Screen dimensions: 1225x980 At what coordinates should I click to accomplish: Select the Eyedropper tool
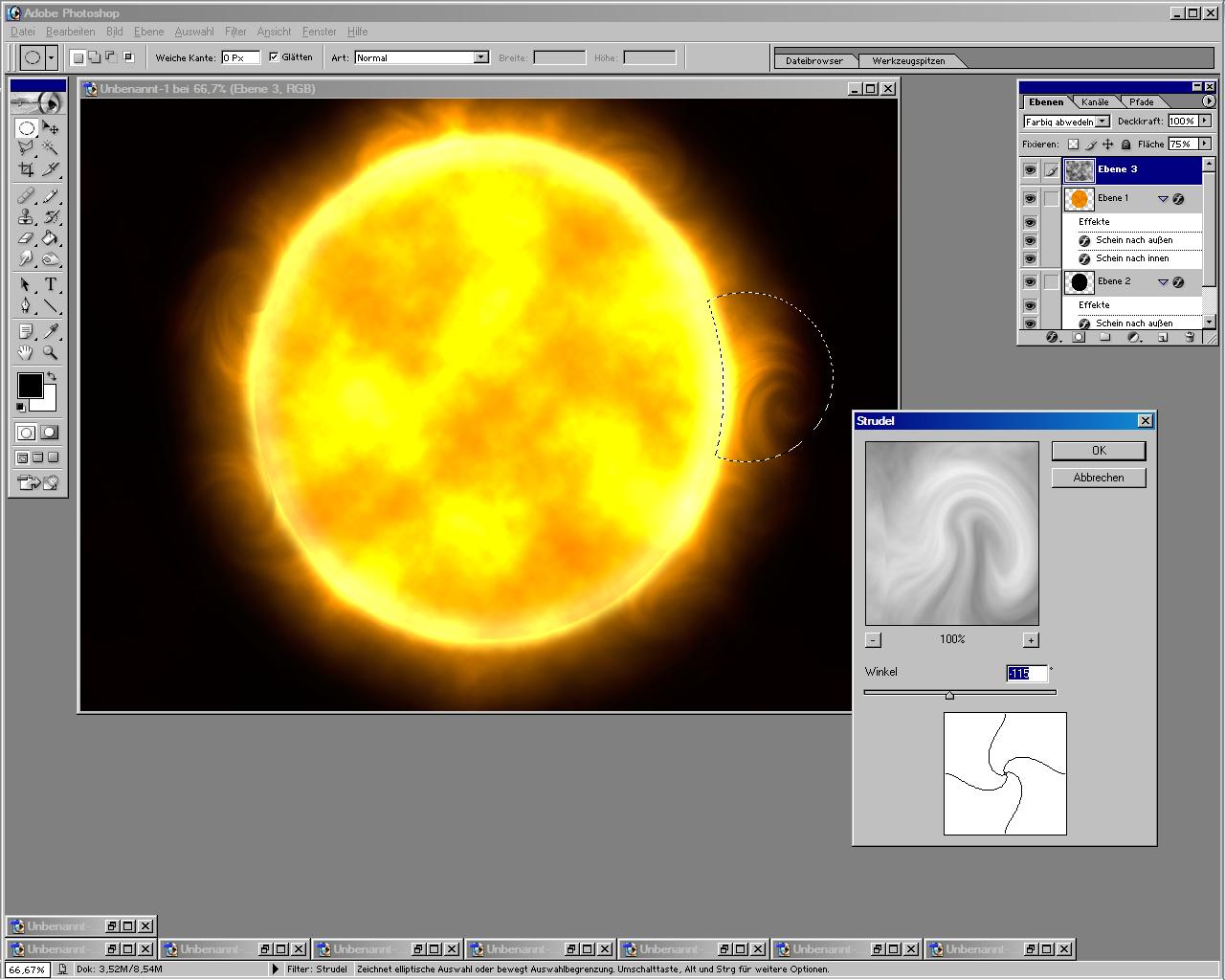[51, 332]
